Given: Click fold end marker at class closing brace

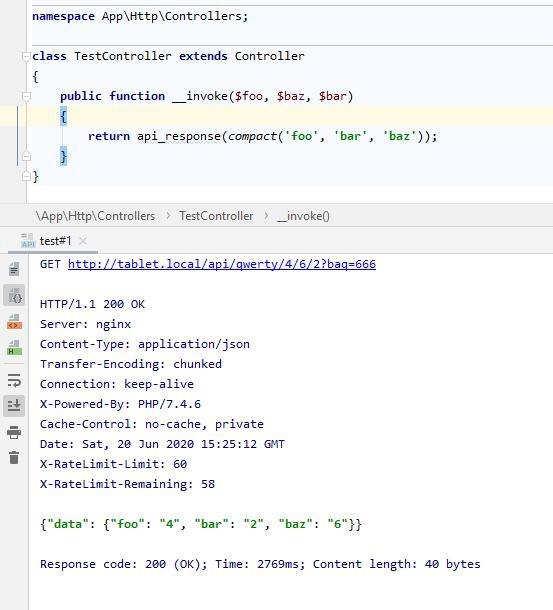Looking at the screenshot, I should (26, 176).
